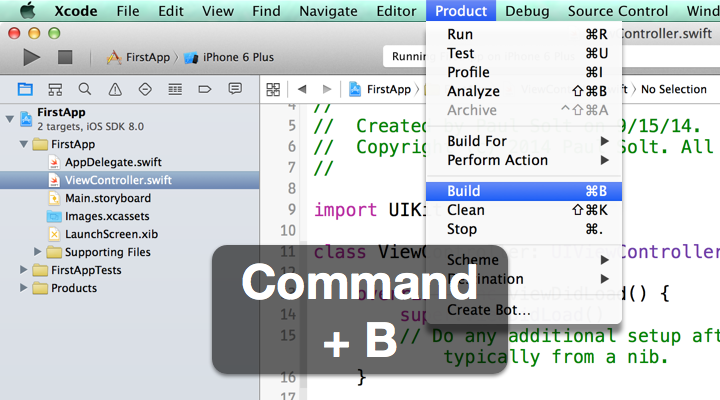Collapse the FirstApp group folder triangle
Image resolution: width=720 pixels, height=400 pixels.
(24, 144)
